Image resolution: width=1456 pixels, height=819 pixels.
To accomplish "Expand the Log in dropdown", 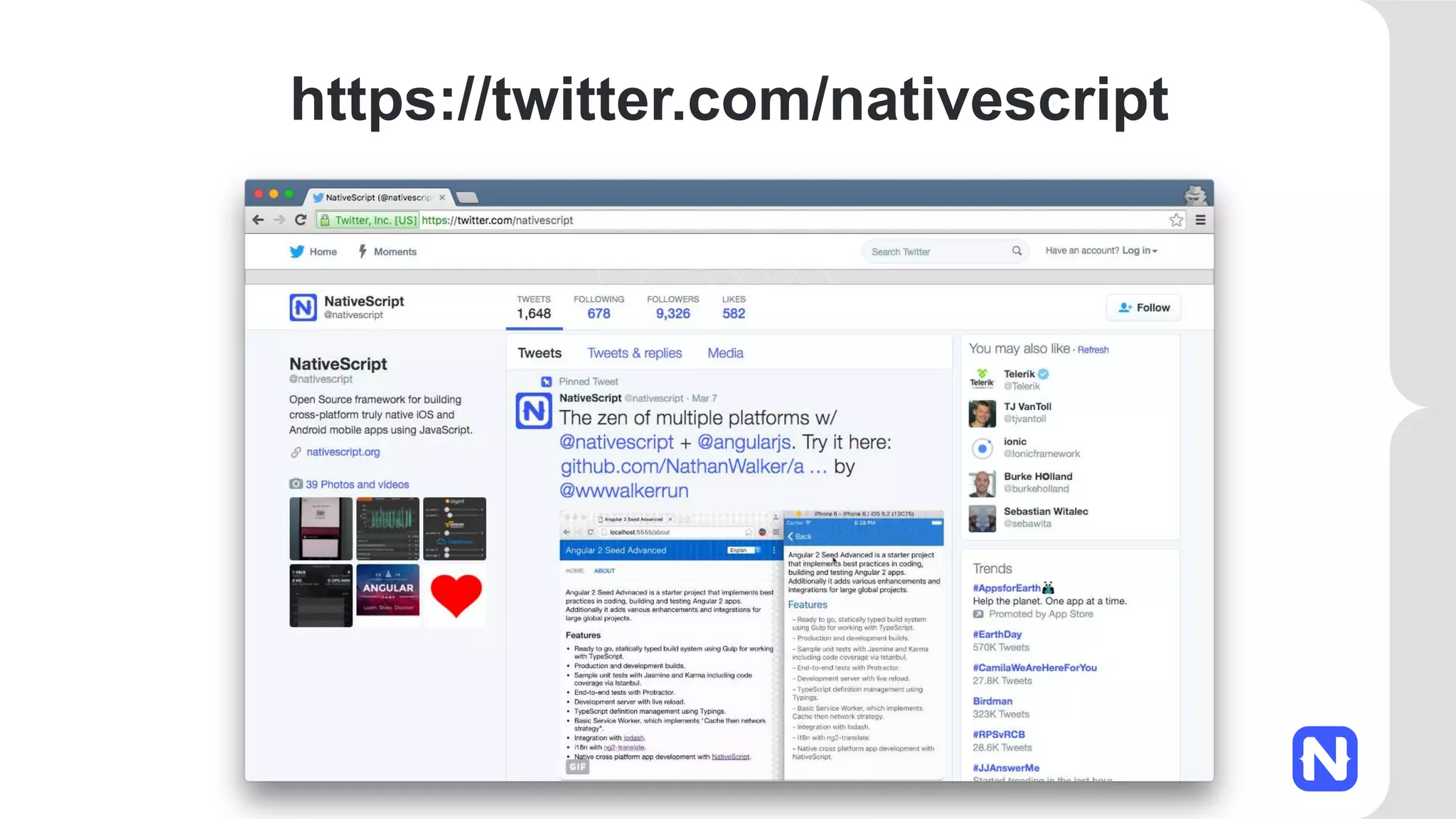I will pyautogui.click(x=1140, y=251).
